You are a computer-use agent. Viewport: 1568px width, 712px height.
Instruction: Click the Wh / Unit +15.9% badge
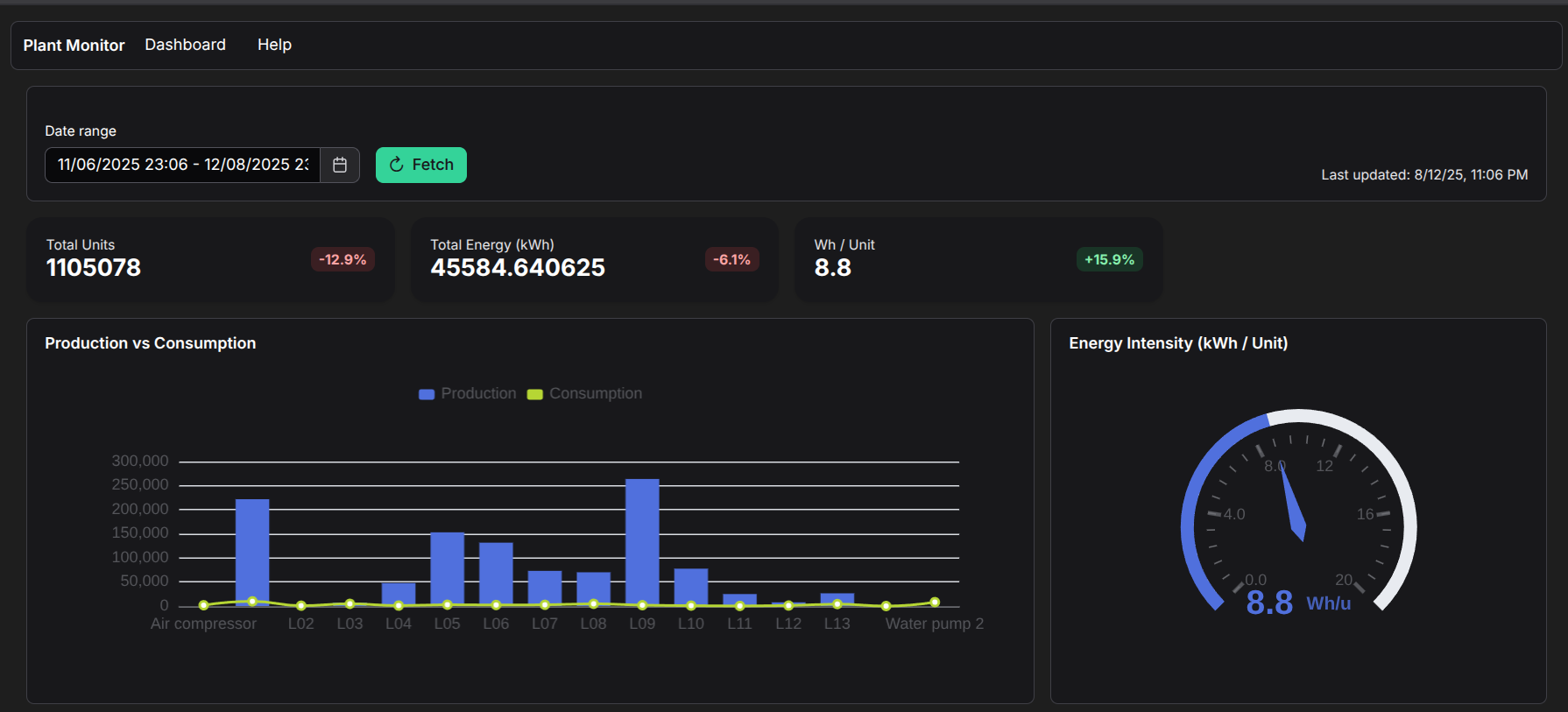(x=1109, y=259)
